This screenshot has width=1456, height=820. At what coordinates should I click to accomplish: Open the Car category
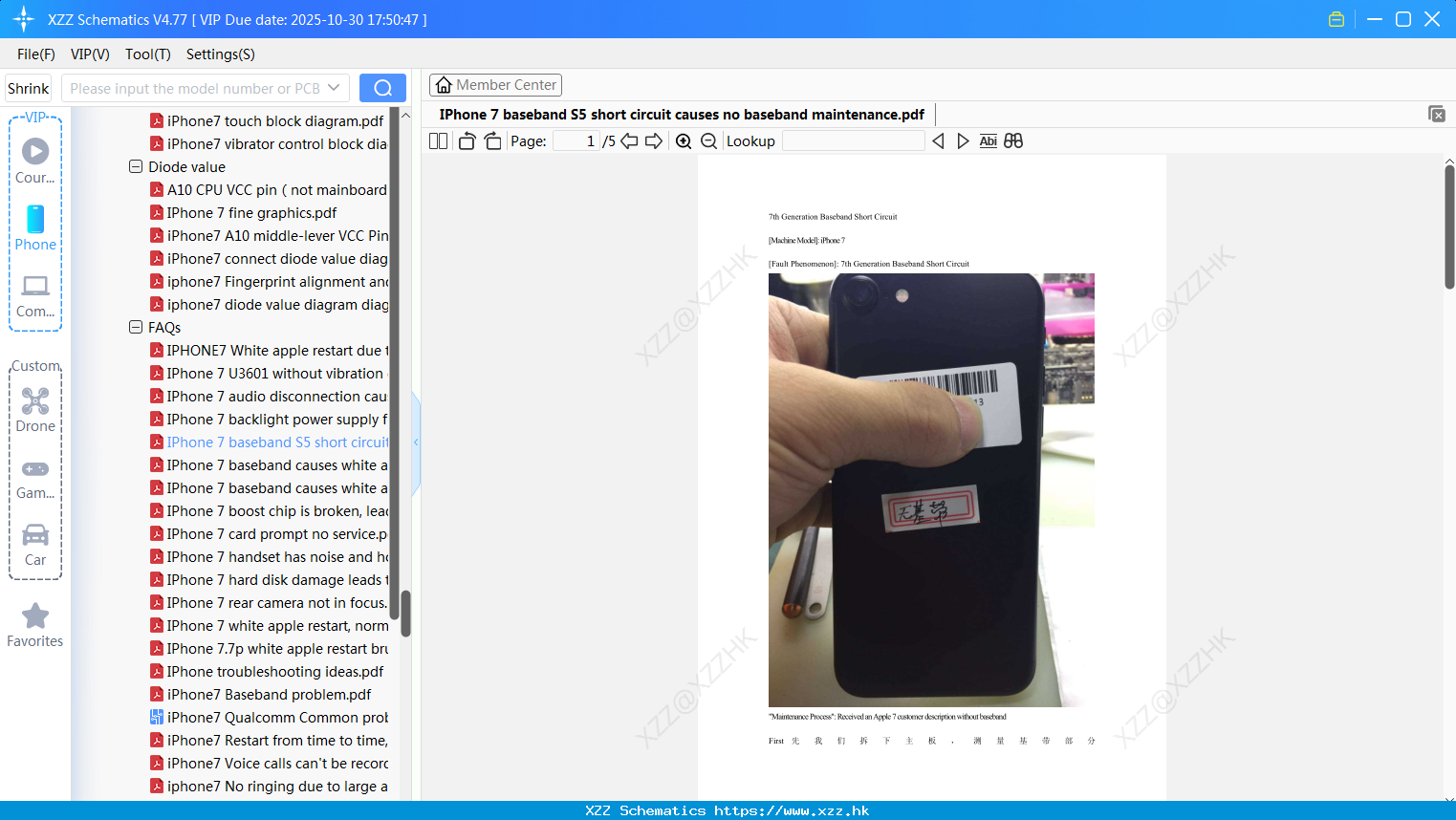[35, 545]
